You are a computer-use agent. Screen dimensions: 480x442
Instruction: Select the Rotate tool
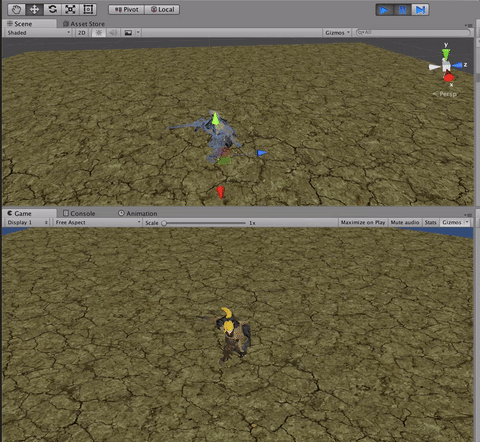tap(52, 9)
